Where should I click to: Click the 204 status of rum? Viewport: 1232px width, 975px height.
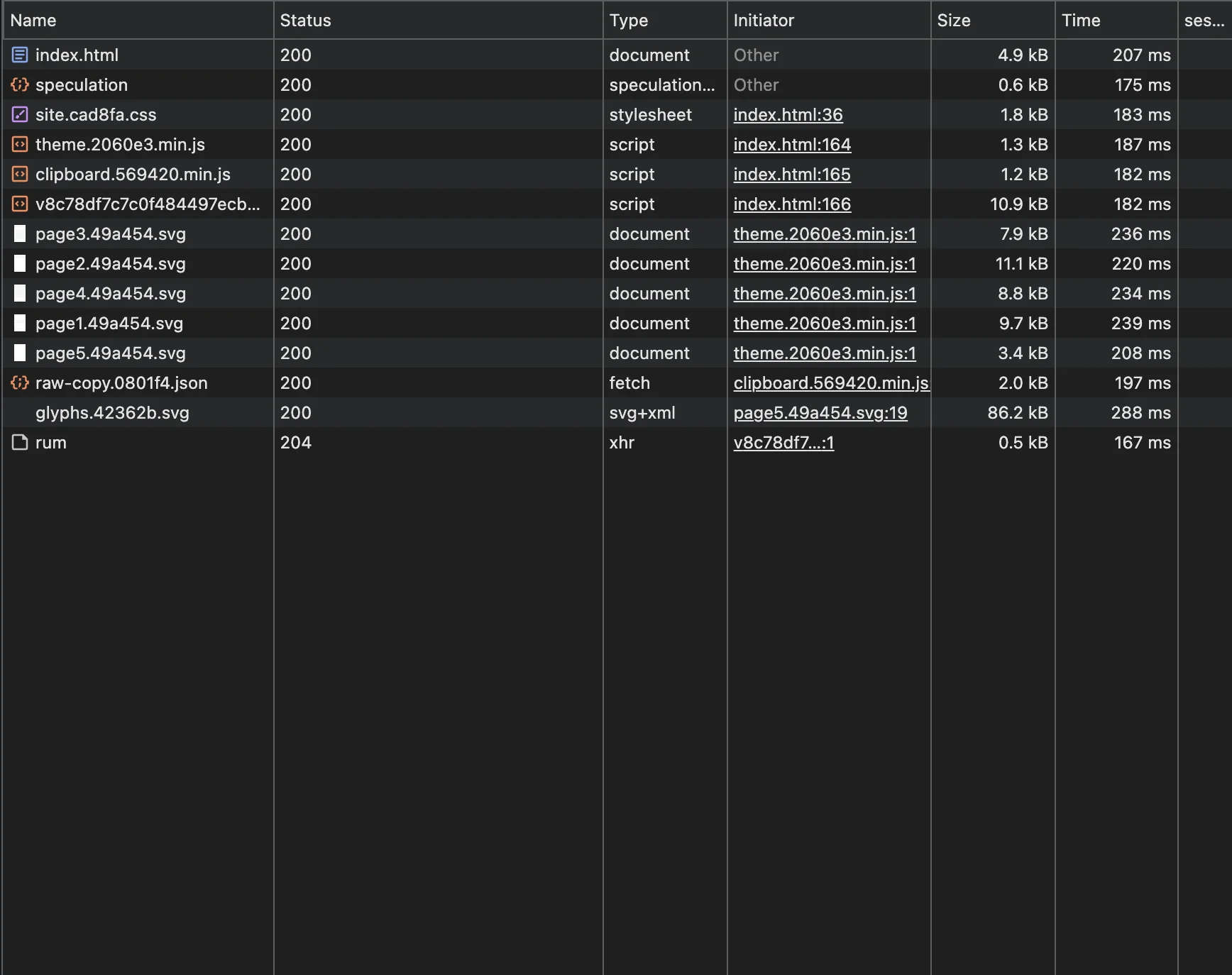[x=296, y=442]
